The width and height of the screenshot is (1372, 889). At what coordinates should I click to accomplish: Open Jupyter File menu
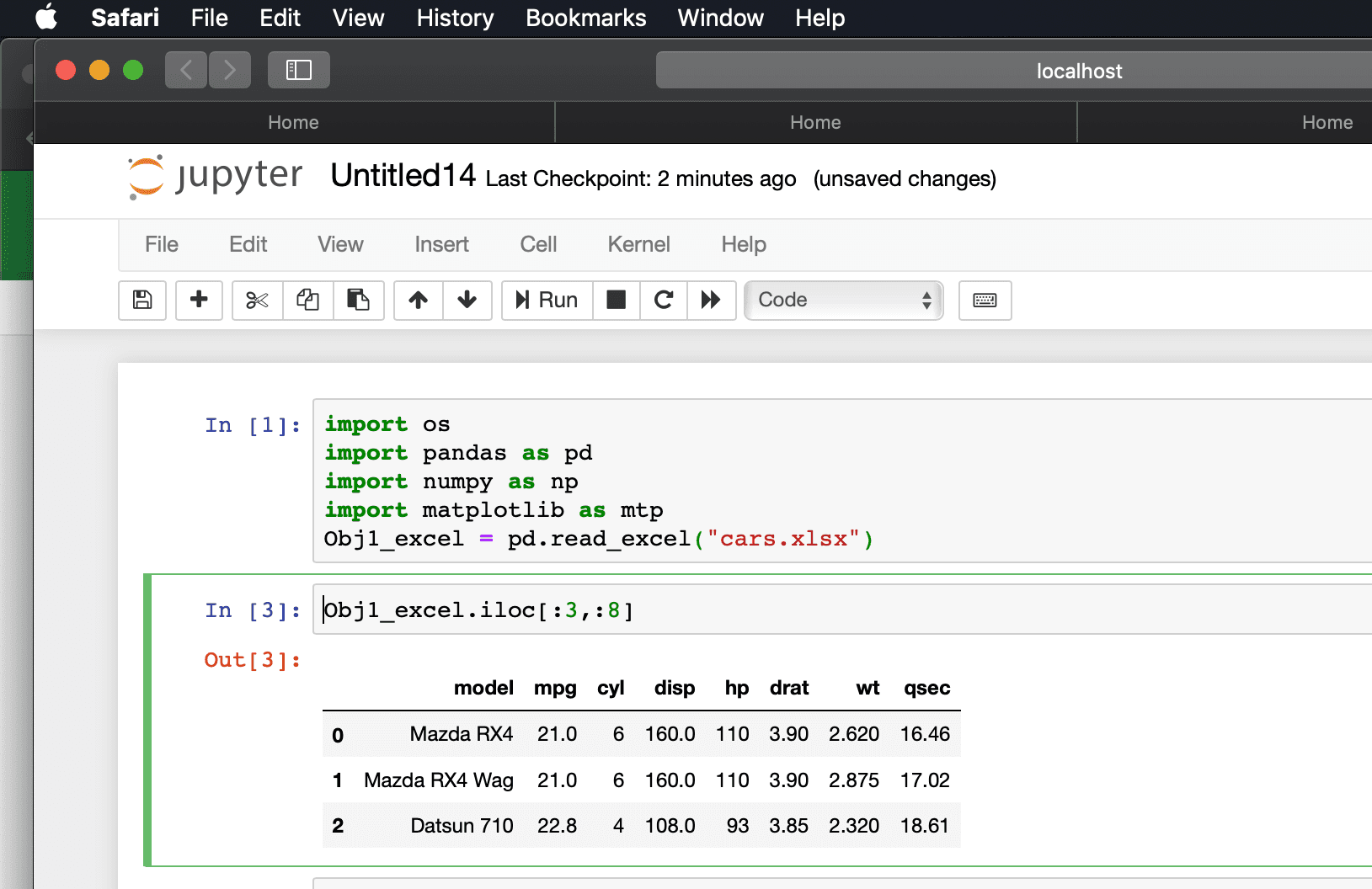162,244
